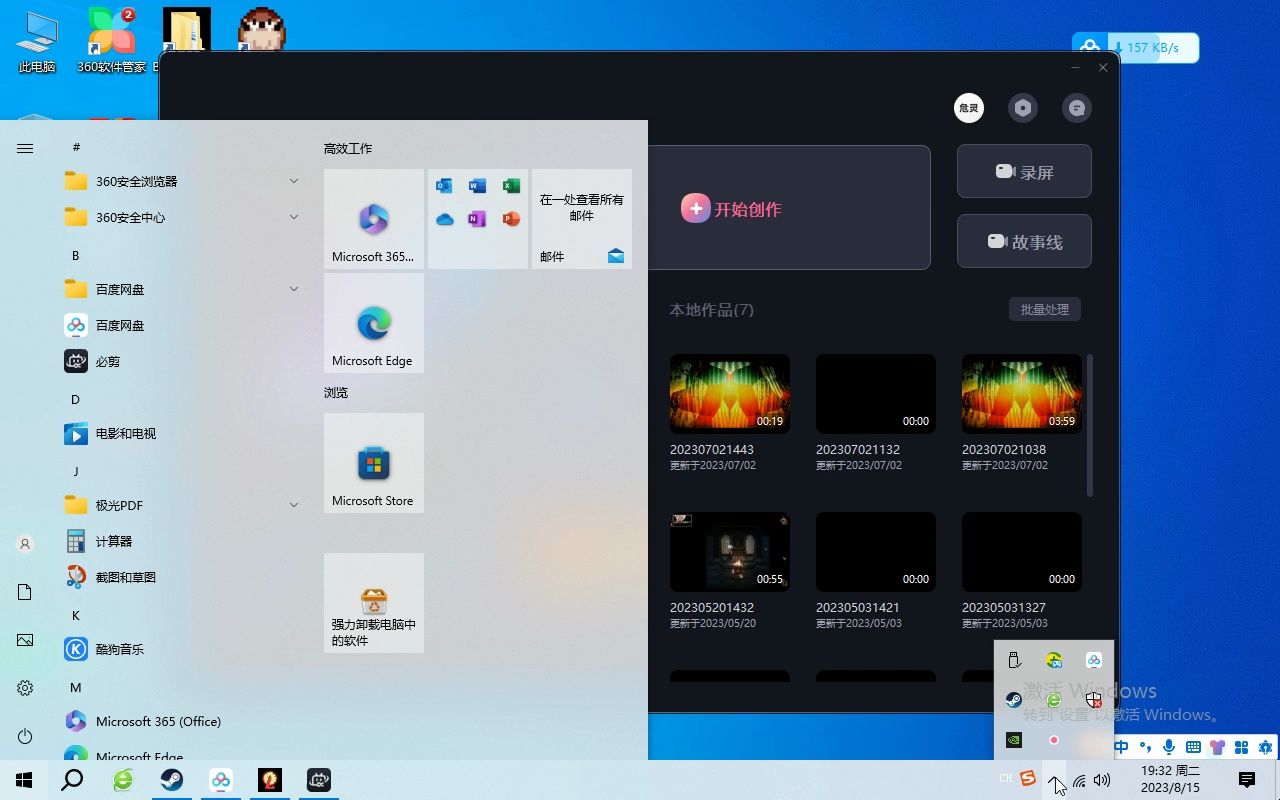
Task: Open the IME toolbox grid icon
Action: click(1241, 747)
